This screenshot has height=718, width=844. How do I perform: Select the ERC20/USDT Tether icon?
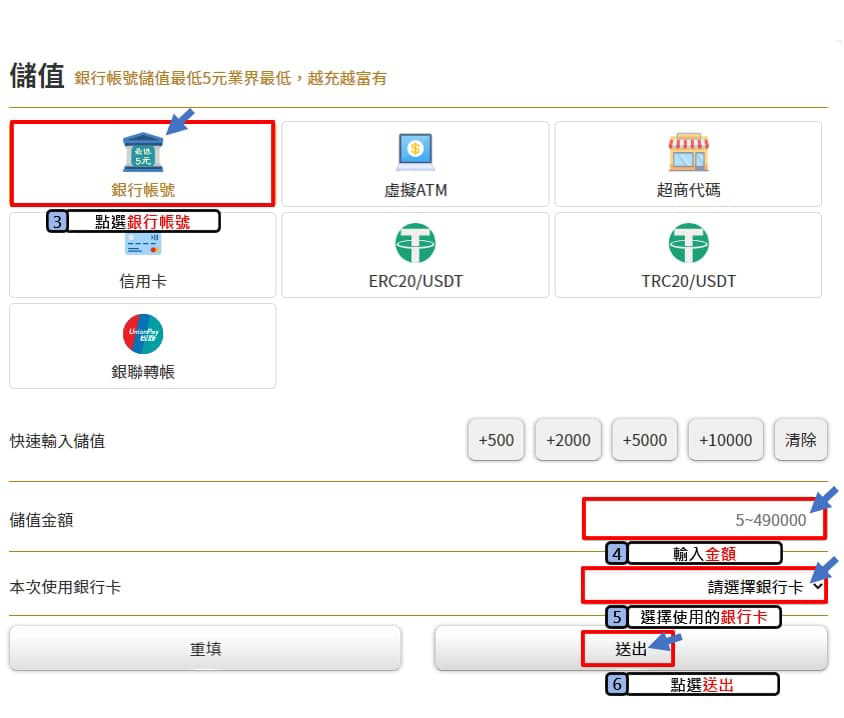pos(415,243)
